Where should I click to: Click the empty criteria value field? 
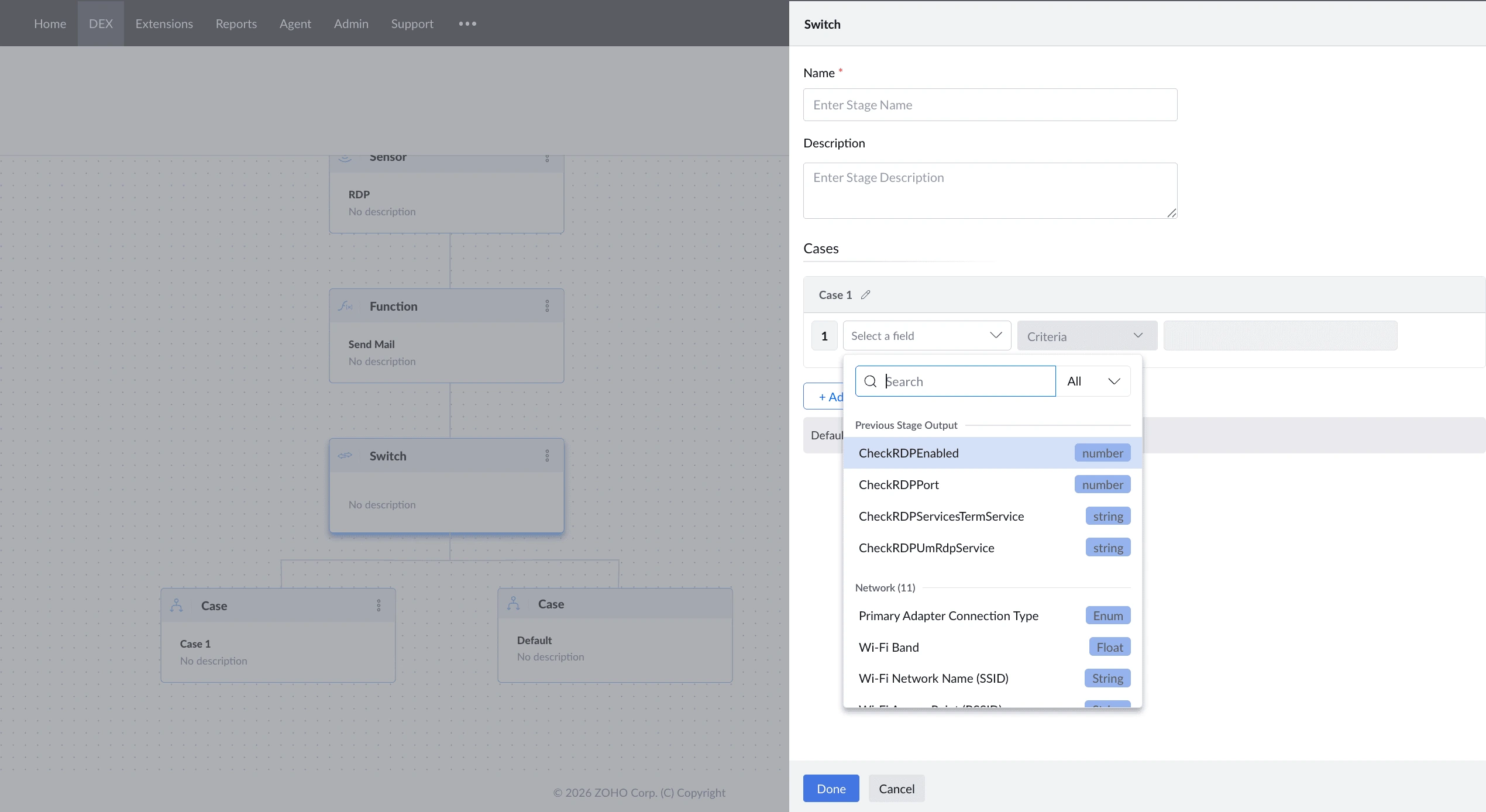tap(1280, 336)
